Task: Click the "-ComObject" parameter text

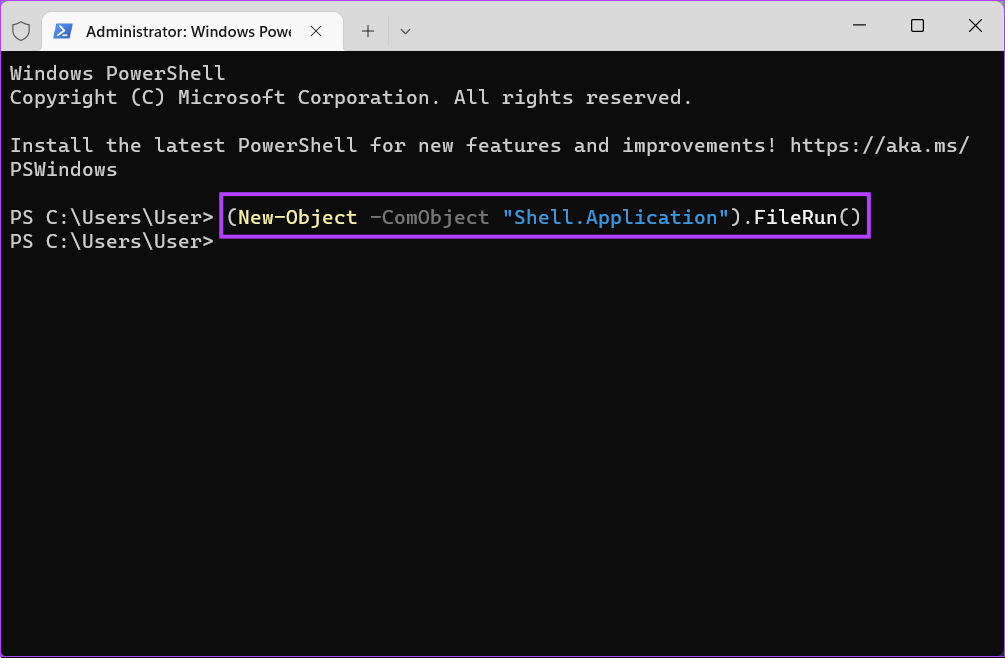Action: 429,218
